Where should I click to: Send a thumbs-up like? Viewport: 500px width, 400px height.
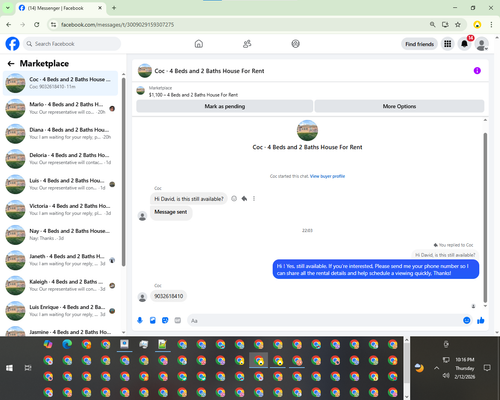(x=480, y=320)
